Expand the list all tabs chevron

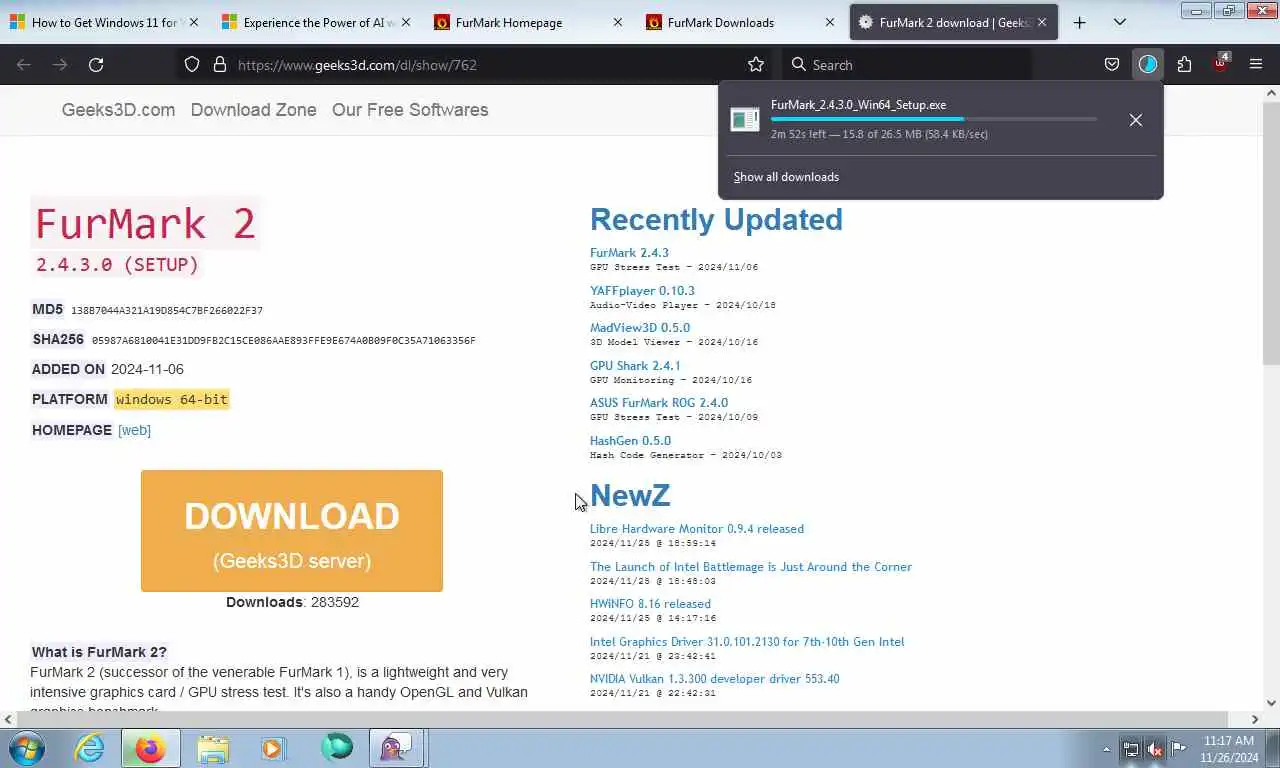[x=1119, y=22]
